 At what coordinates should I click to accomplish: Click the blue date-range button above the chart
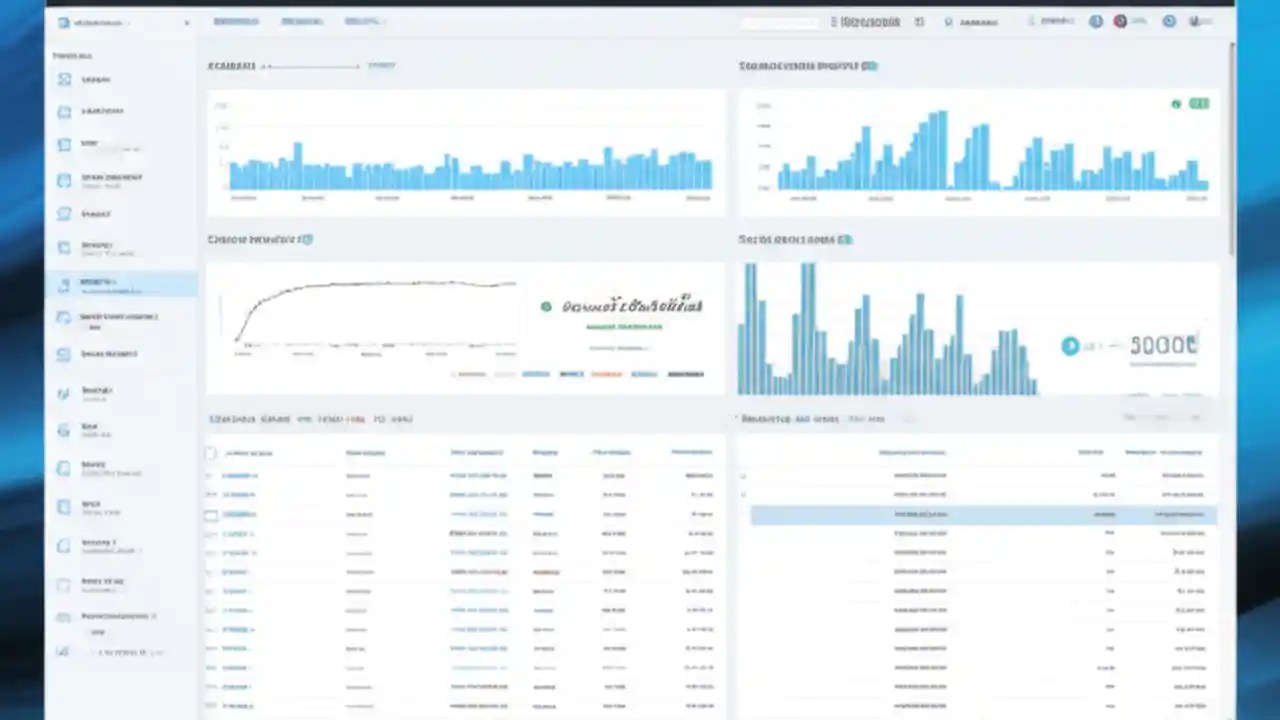click(381, 65)
